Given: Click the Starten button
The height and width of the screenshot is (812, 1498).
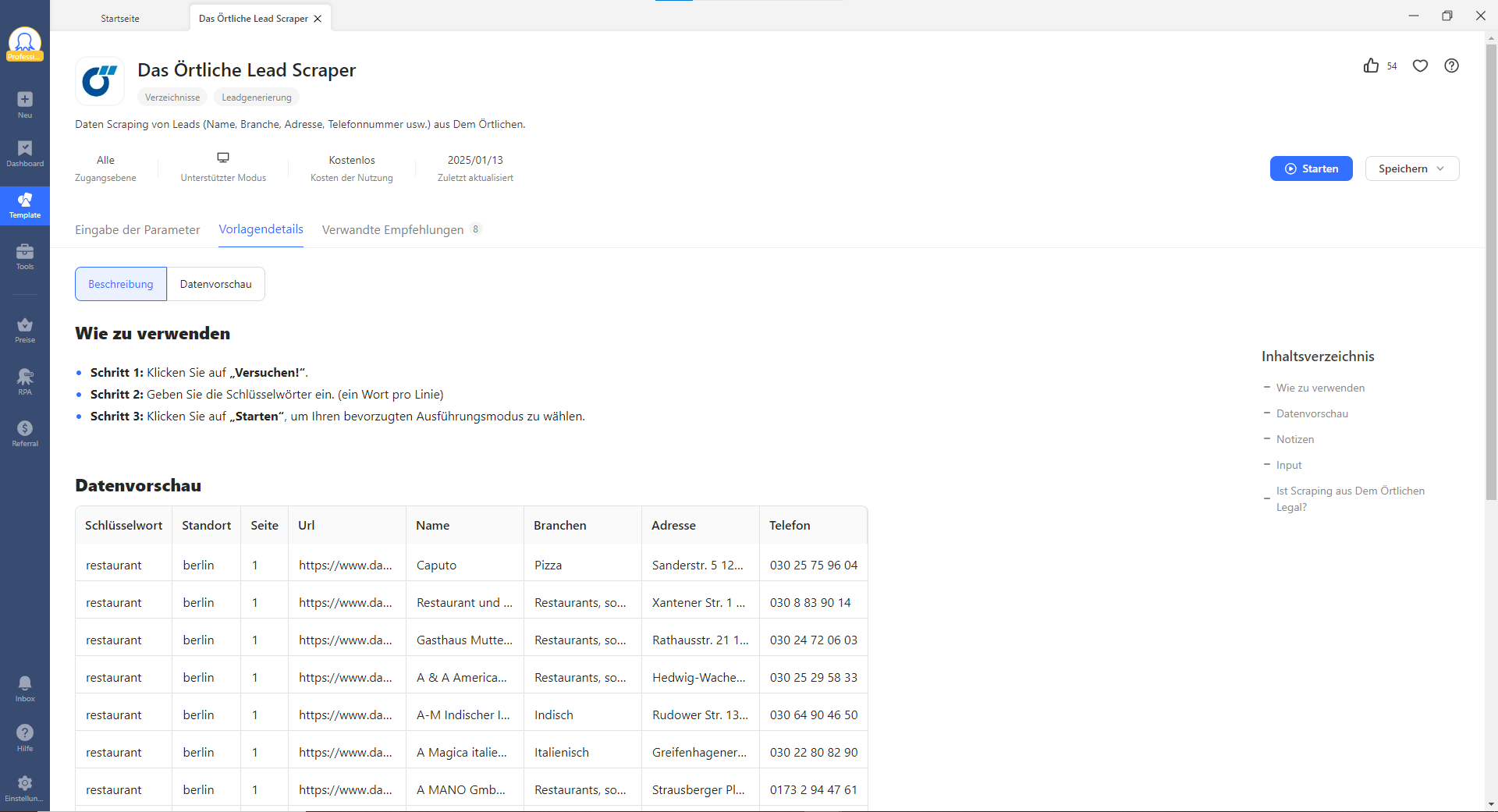Looking at the screenshot, I should (x=1312, y=168).
